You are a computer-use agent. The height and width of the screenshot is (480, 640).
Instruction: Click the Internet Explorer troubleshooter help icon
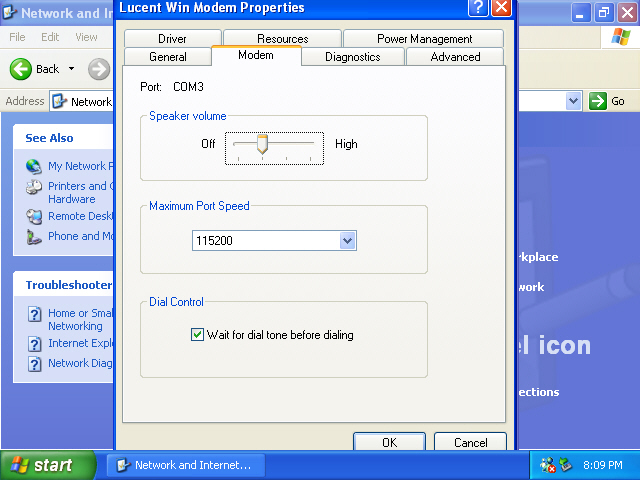click(x=35, y=344)
